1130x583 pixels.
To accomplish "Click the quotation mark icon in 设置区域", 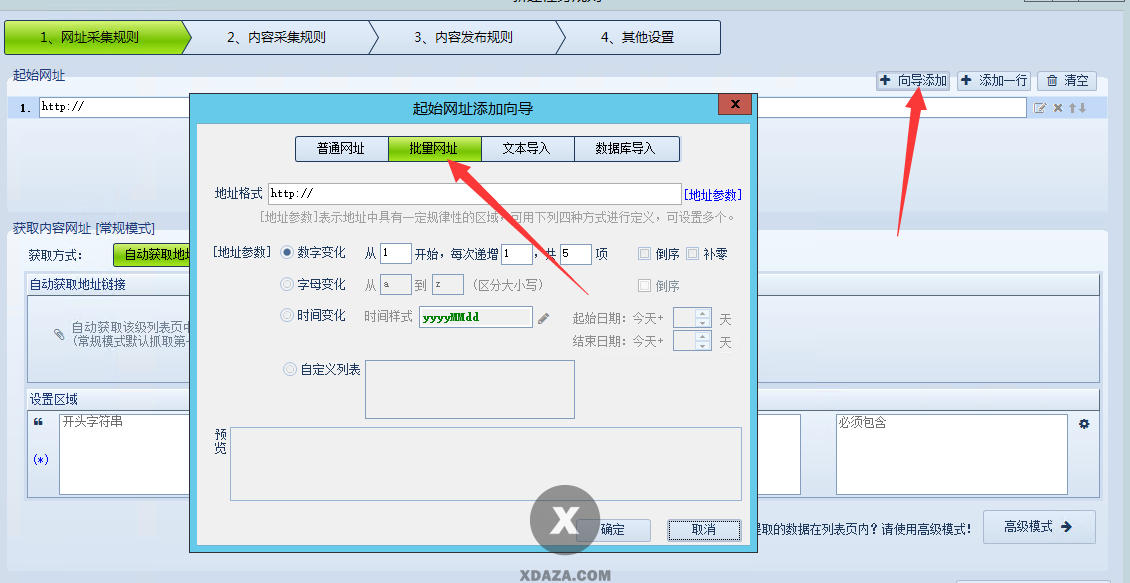I will click(38, 423).
